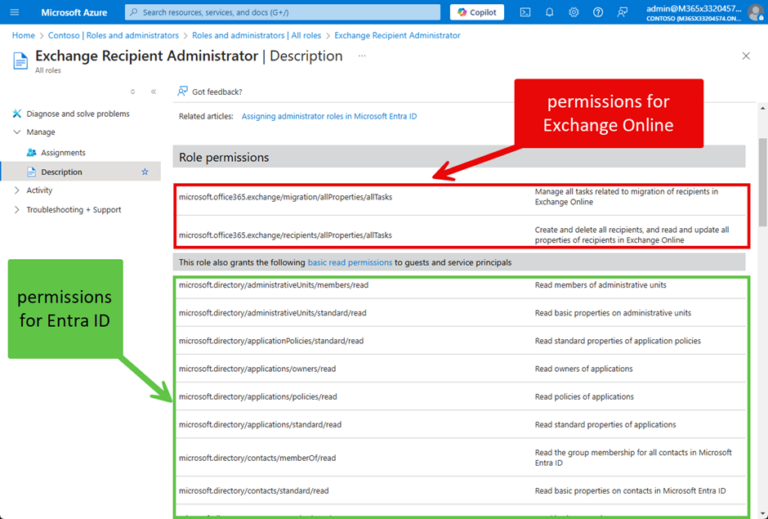Toggle the favorite star next to Description

coord(145,172)
